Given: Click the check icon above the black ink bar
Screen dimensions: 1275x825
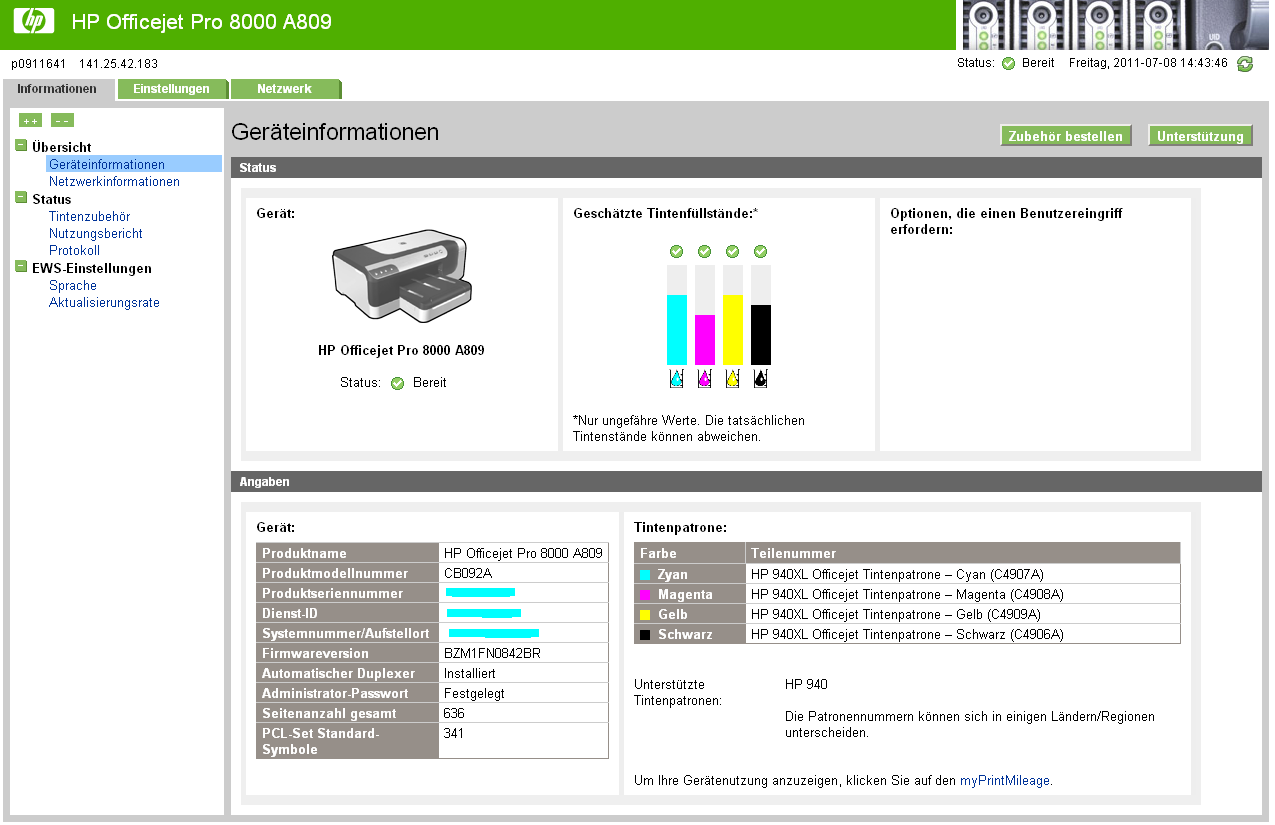Looking at the screenshot, I should [761, 251].
